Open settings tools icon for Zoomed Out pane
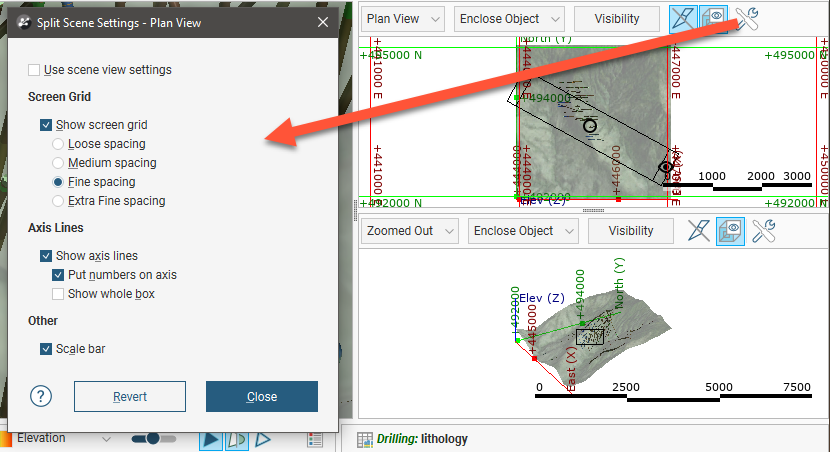 point(763,231)
